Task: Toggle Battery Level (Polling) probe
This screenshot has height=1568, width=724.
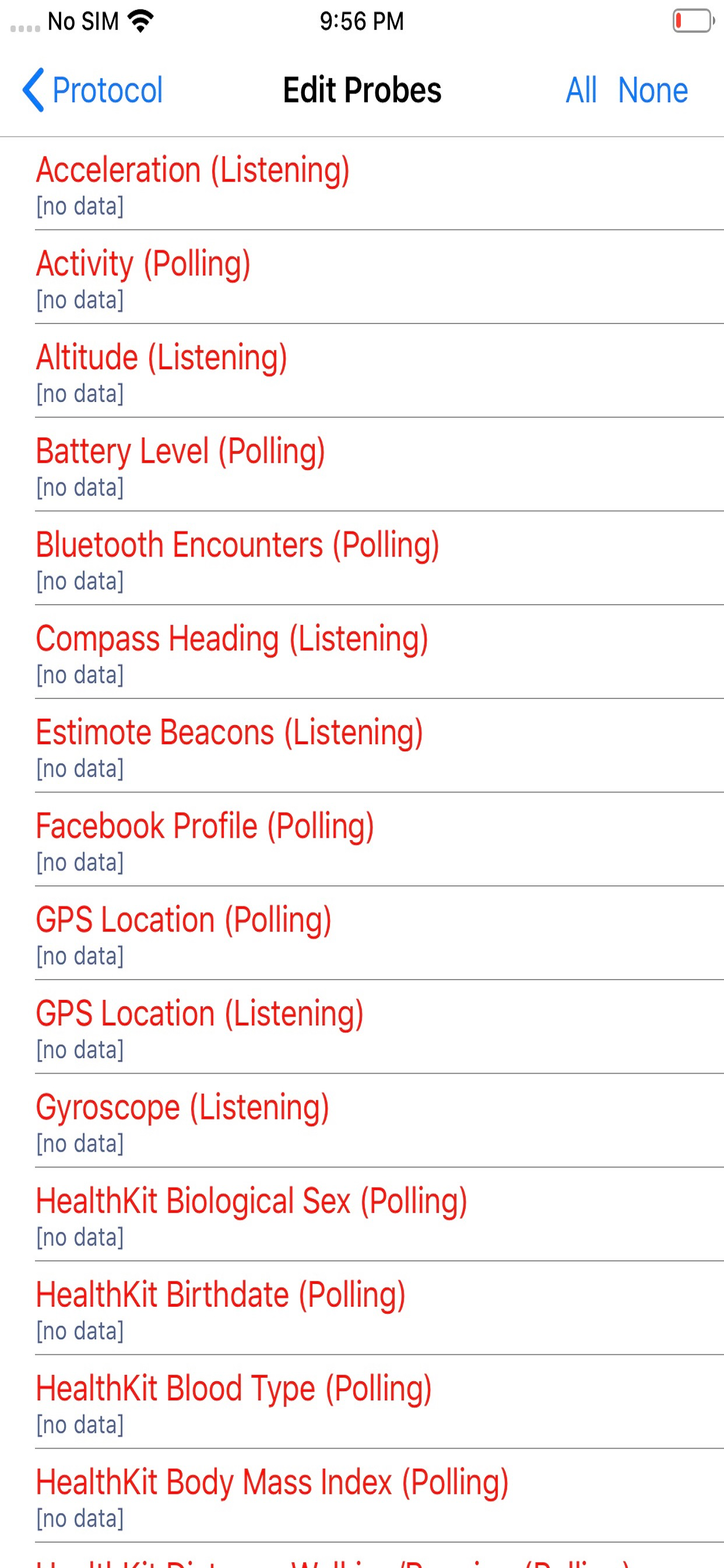Action: 362,465
